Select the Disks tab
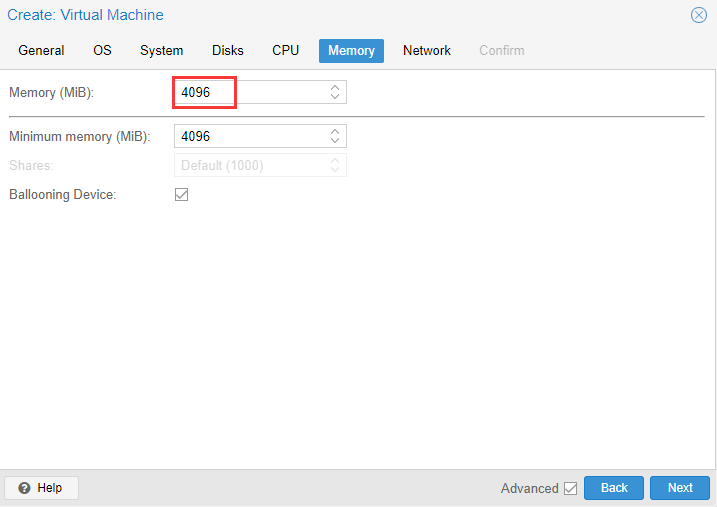The height and width of the screenshot is (507, 717). tap(228, 50)
